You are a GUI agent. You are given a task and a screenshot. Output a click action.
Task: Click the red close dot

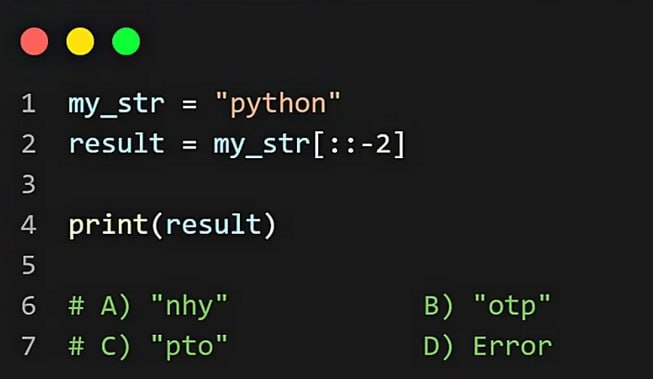click(x=34, y=41)
